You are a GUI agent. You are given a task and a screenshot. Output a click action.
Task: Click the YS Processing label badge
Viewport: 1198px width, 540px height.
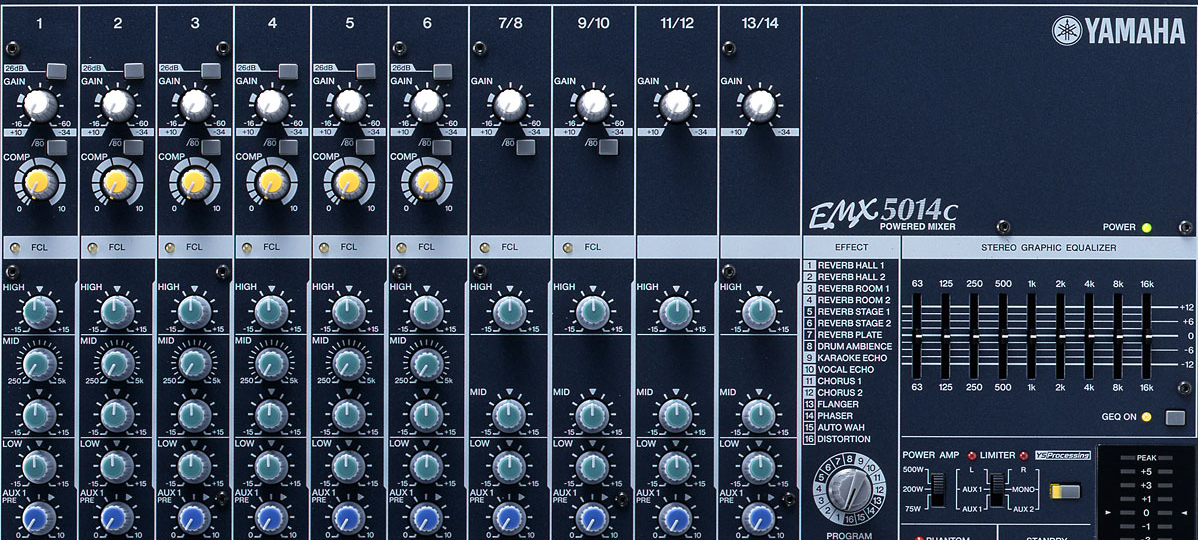(x=1063, y=455)
